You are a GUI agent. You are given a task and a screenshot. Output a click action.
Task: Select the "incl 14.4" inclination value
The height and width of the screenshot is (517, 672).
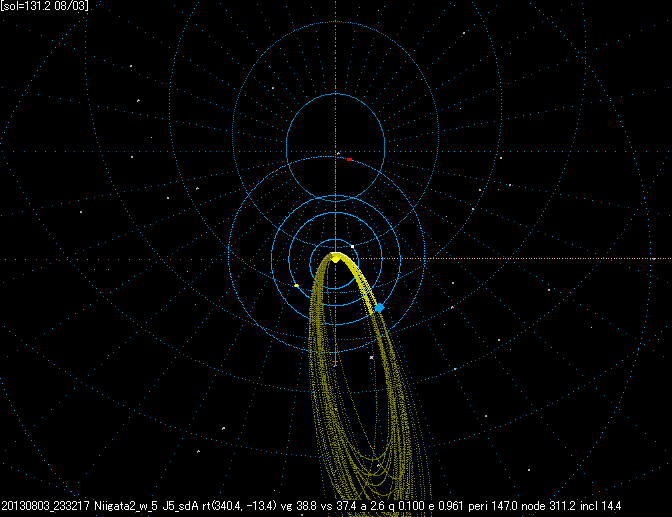pos(600,506)
